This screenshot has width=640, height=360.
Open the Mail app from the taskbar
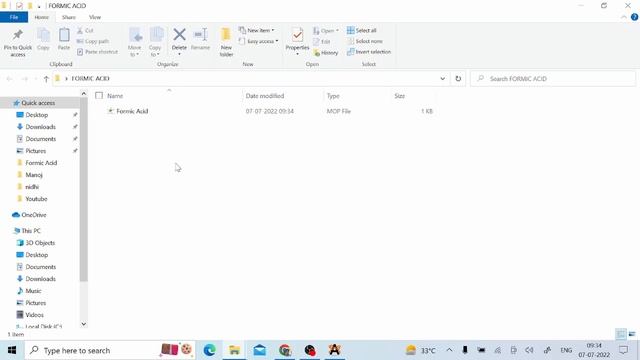tap(260, 350)
